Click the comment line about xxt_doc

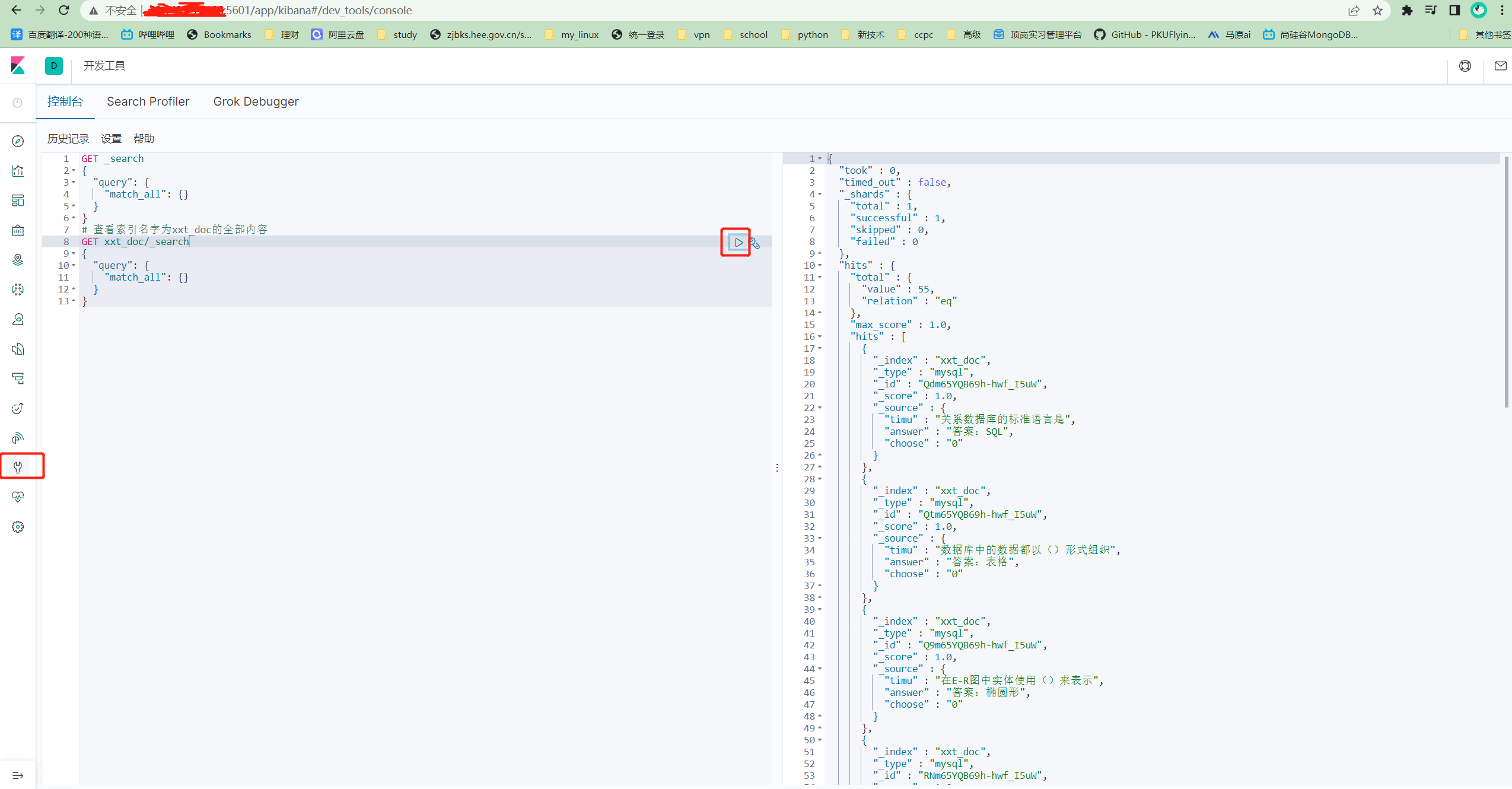click(x=174, y=230)
